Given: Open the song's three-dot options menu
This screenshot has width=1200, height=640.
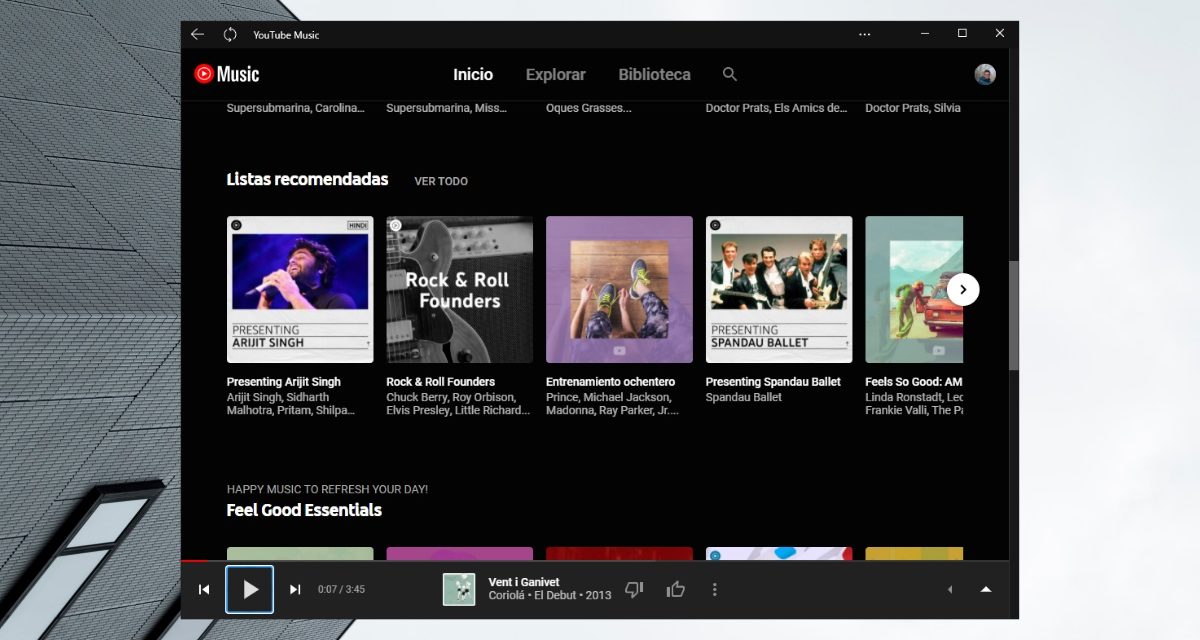Looking at the screenshot, I should click(x=714, y=589).
